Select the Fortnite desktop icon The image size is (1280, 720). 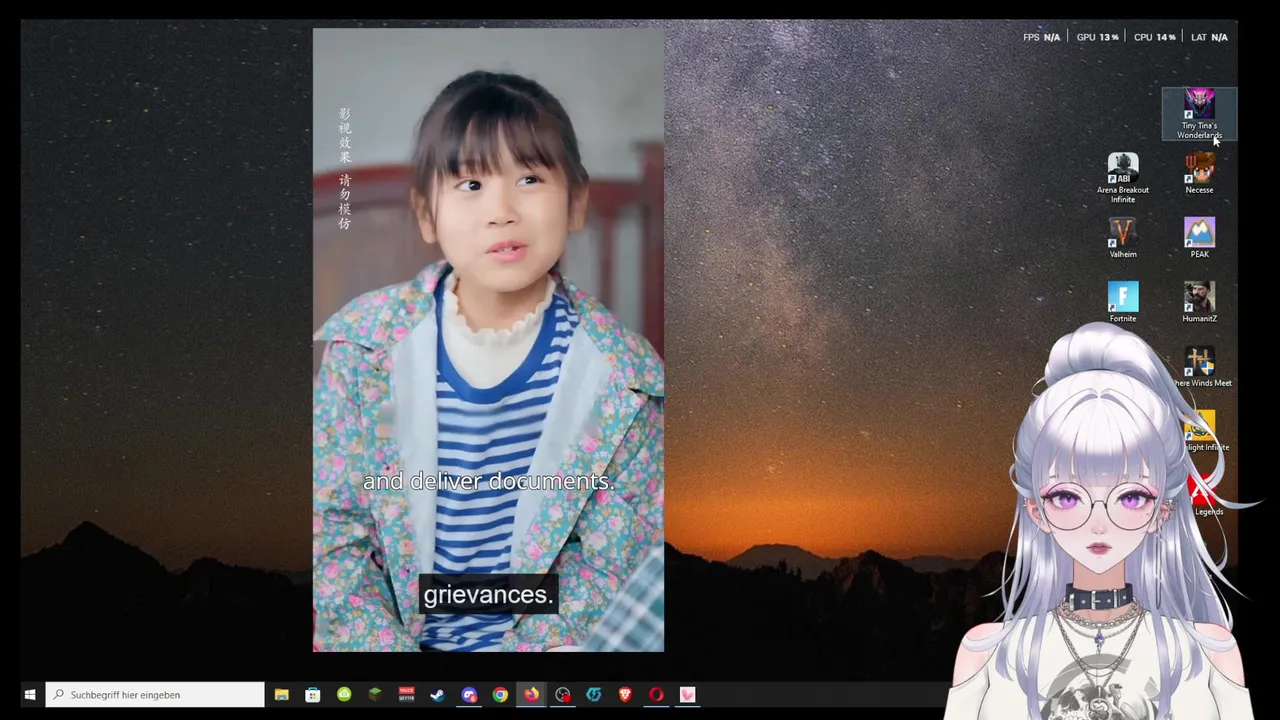1123,302
